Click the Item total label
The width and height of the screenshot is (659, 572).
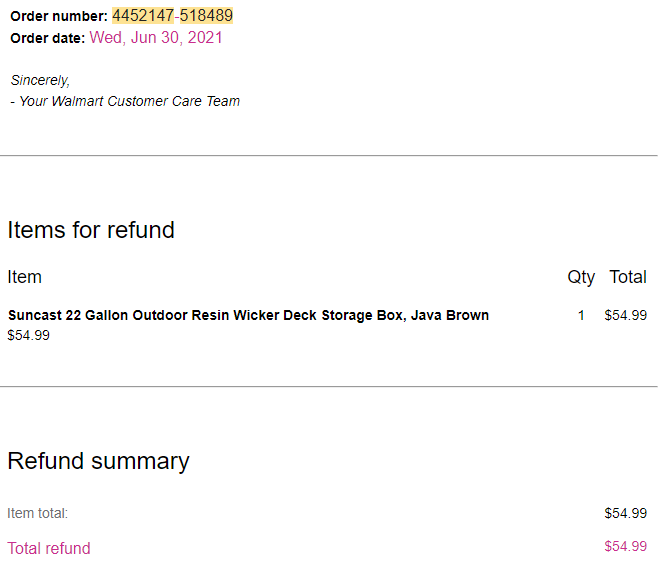click(37, 513)
